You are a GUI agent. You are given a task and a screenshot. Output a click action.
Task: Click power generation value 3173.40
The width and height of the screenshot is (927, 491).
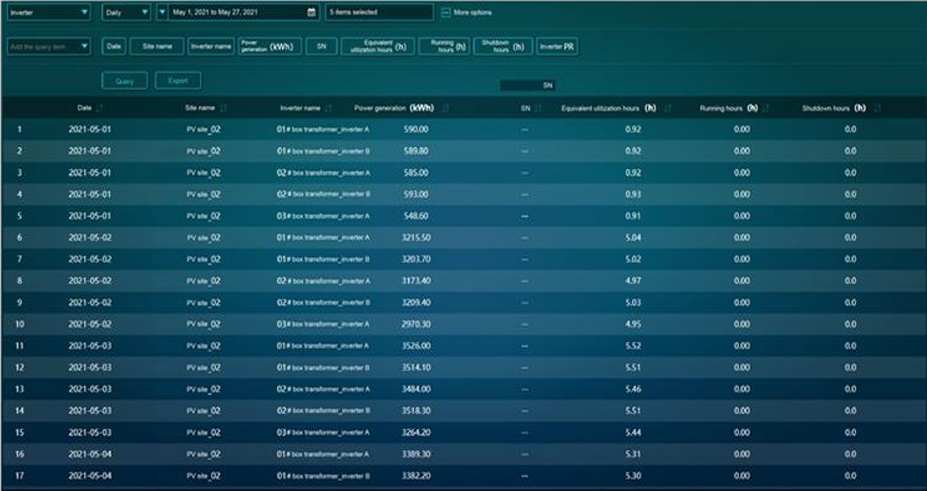[x=416, y=281]
